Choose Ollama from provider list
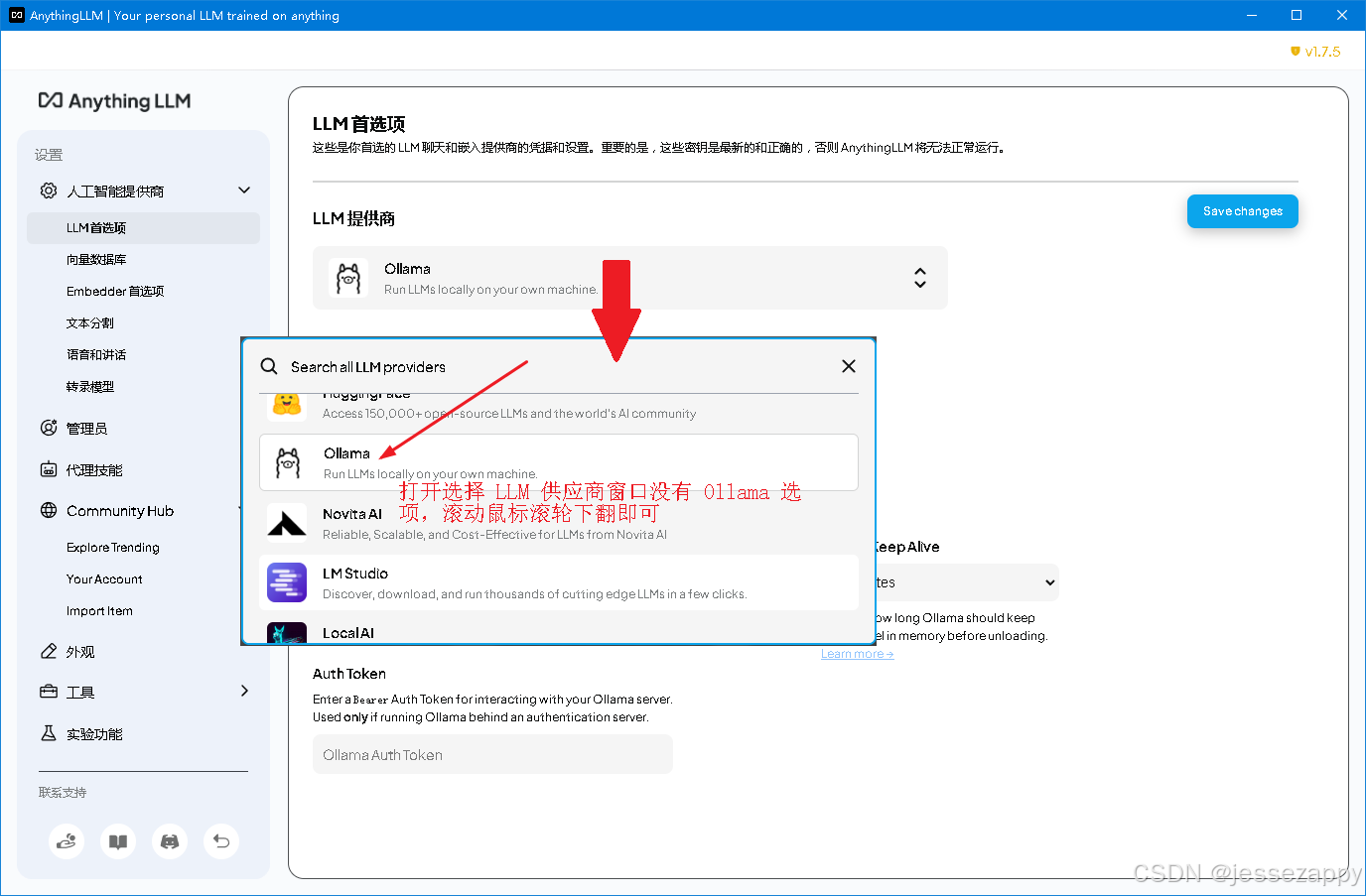The width and height of the screenshot is (1366, 896). pyautogui.click(x=559, y=462)
